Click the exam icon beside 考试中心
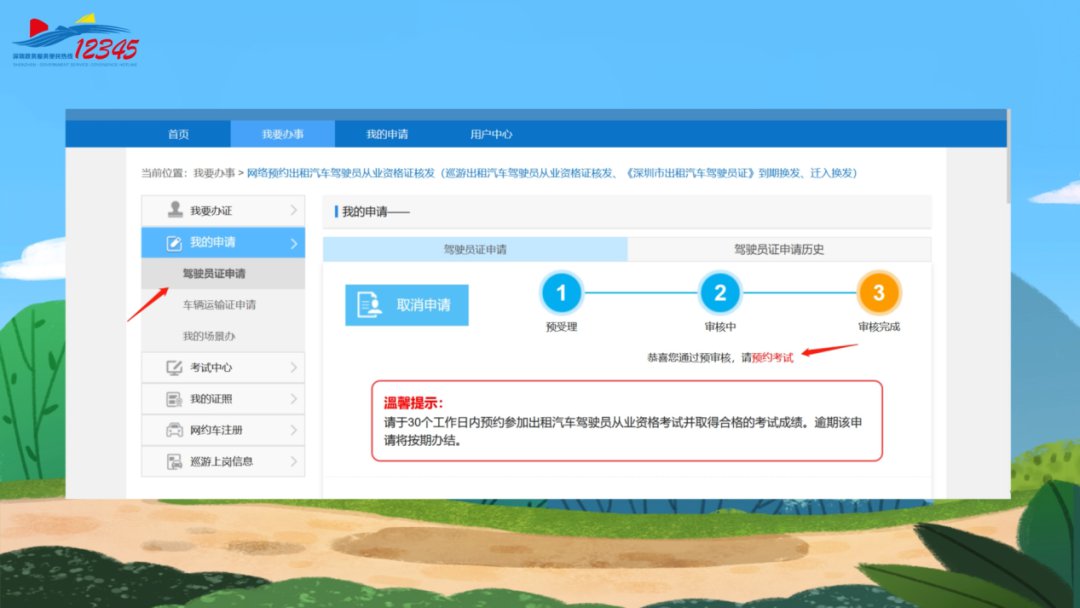This screenshot has width=1080, height=608. point(174,368)
